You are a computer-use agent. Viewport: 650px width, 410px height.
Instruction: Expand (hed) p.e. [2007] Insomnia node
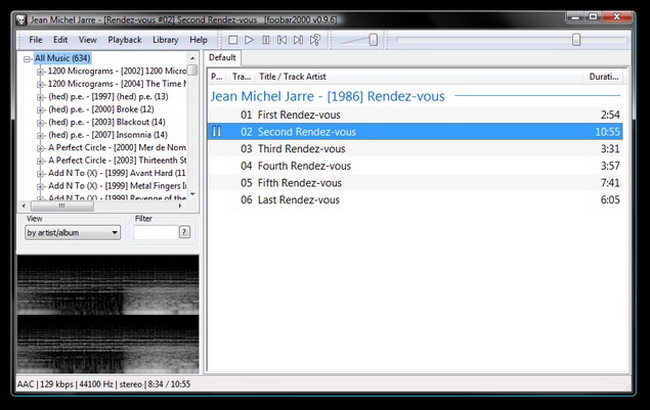(40, 136)
